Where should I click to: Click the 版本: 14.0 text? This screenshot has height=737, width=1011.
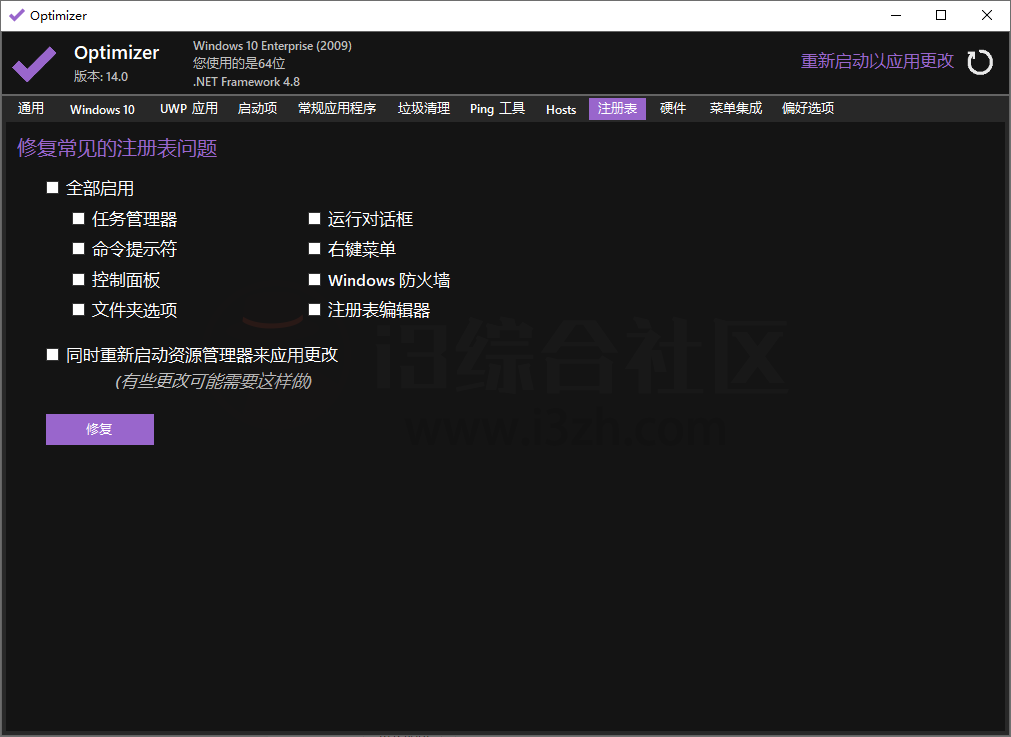pyautogui.click(x=101, y=76)
